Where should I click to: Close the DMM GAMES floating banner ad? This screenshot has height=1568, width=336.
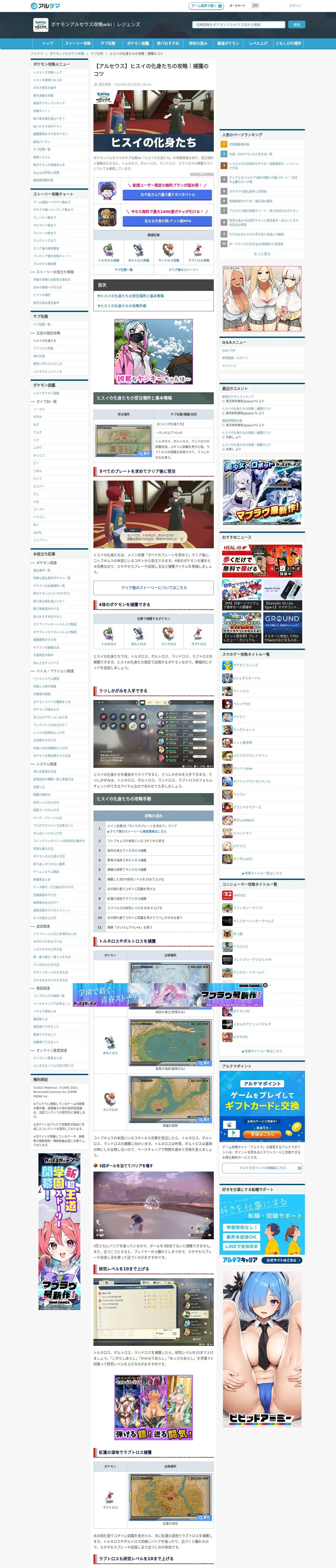coord(265,985)
